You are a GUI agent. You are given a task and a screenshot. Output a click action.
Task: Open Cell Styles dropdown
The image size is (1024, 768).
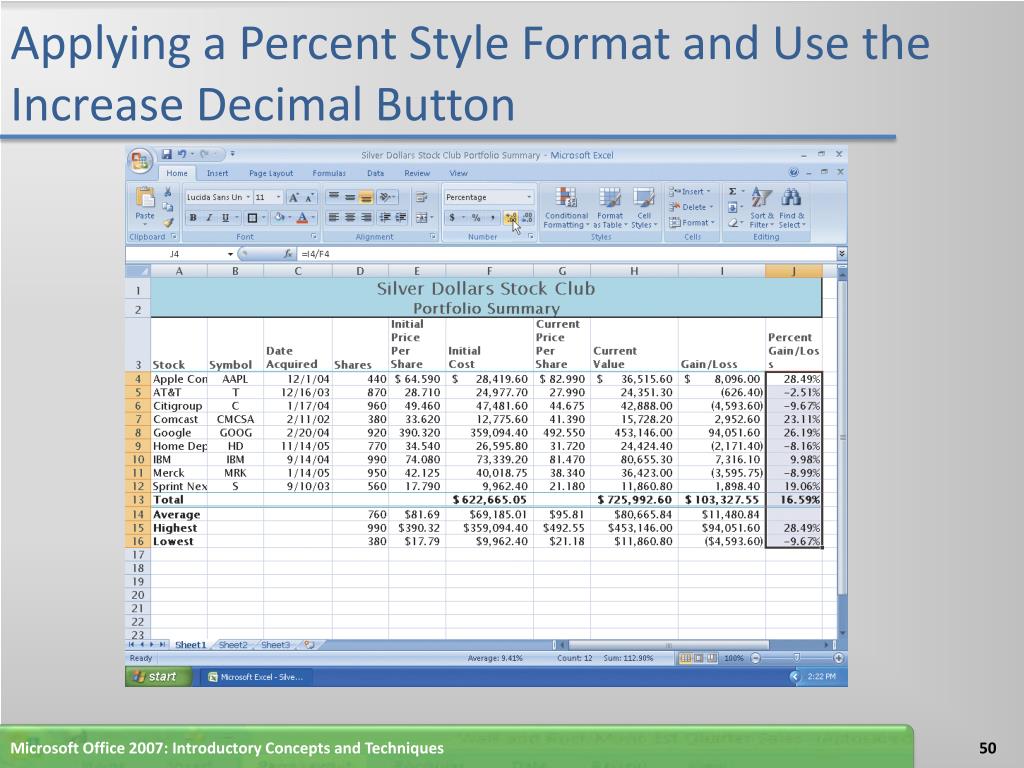point(644,208)
